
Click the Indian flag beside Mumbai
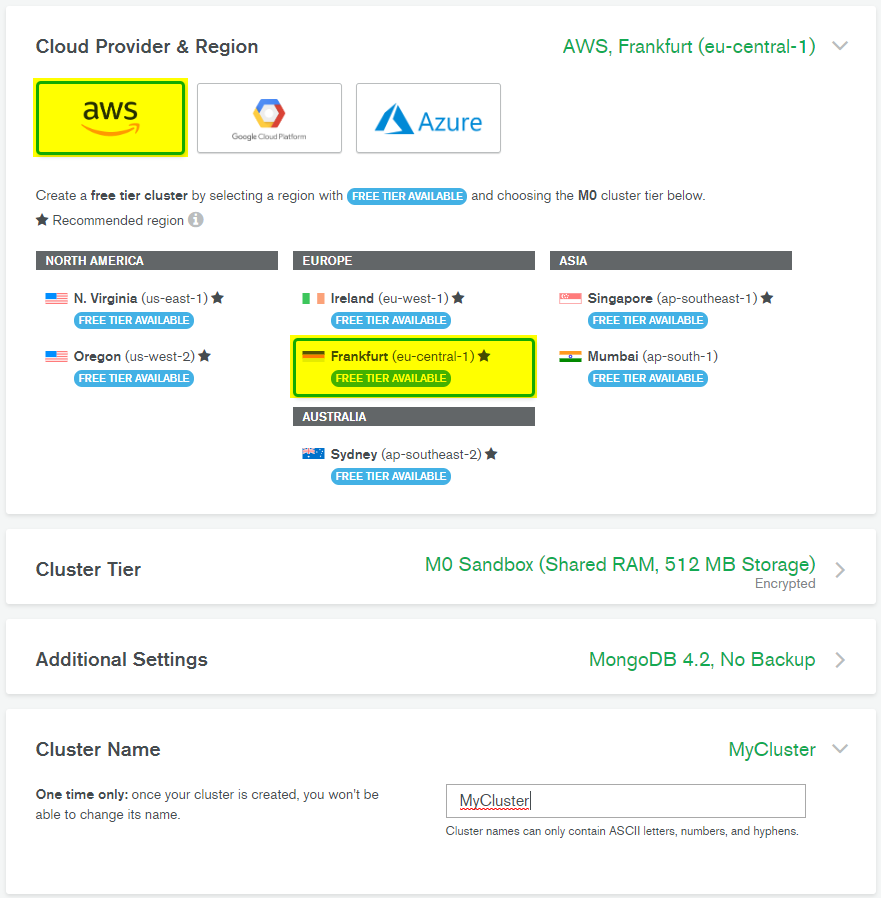tap(570, 356)
